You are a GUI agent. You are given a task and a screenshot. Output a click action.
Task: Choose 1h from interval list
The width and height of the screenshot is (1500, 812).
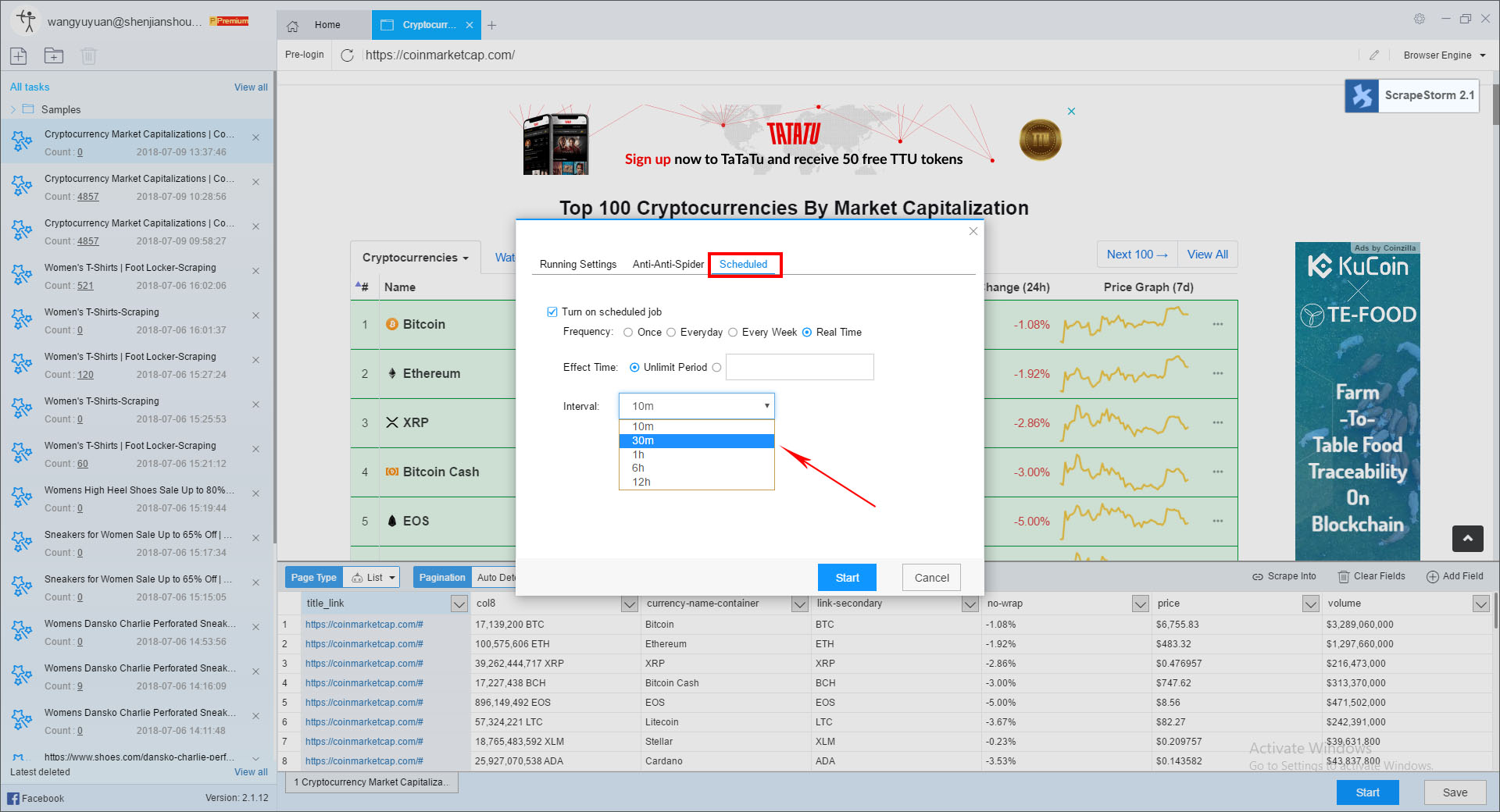click(x=697, y=454)
